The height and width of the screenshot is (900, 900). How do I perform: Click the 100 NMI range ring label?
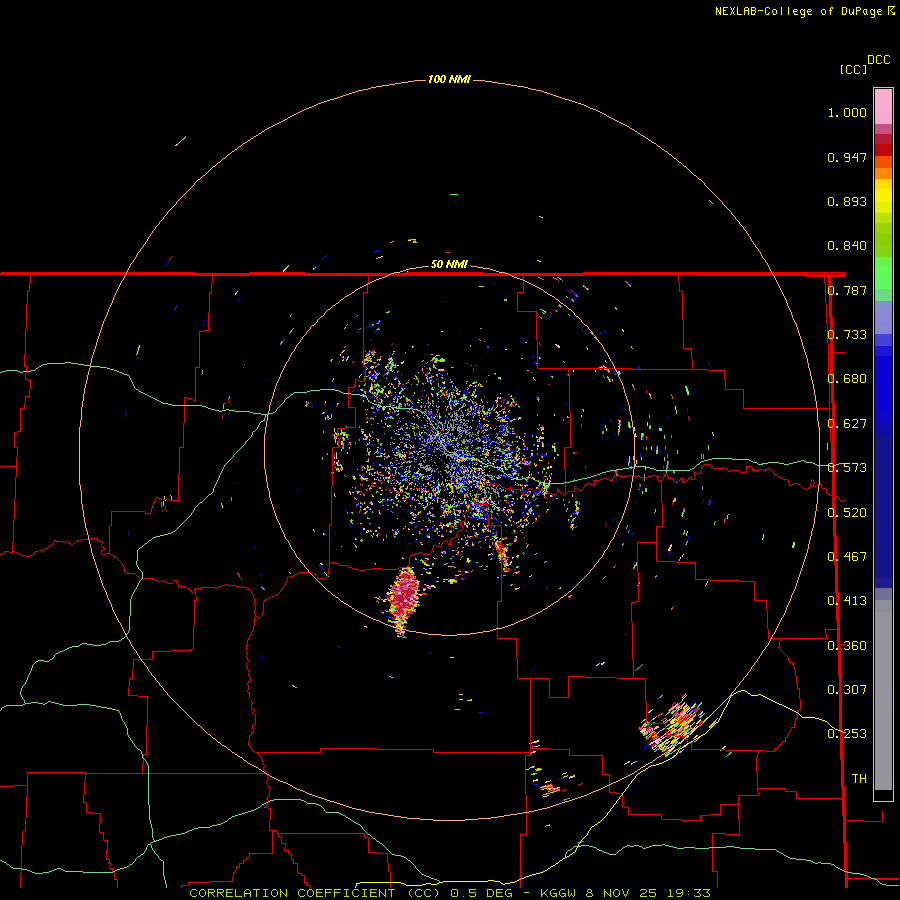coord(449,79)
